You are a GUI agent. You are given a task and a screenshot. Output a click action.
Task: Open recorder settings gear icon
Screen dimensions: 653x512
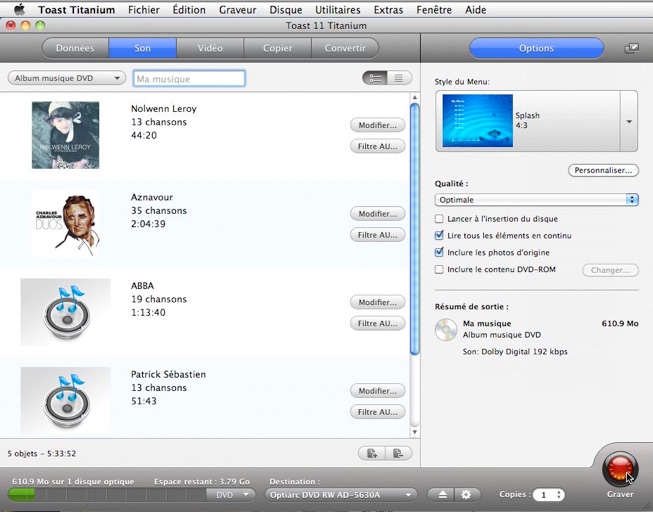point(466,495)
